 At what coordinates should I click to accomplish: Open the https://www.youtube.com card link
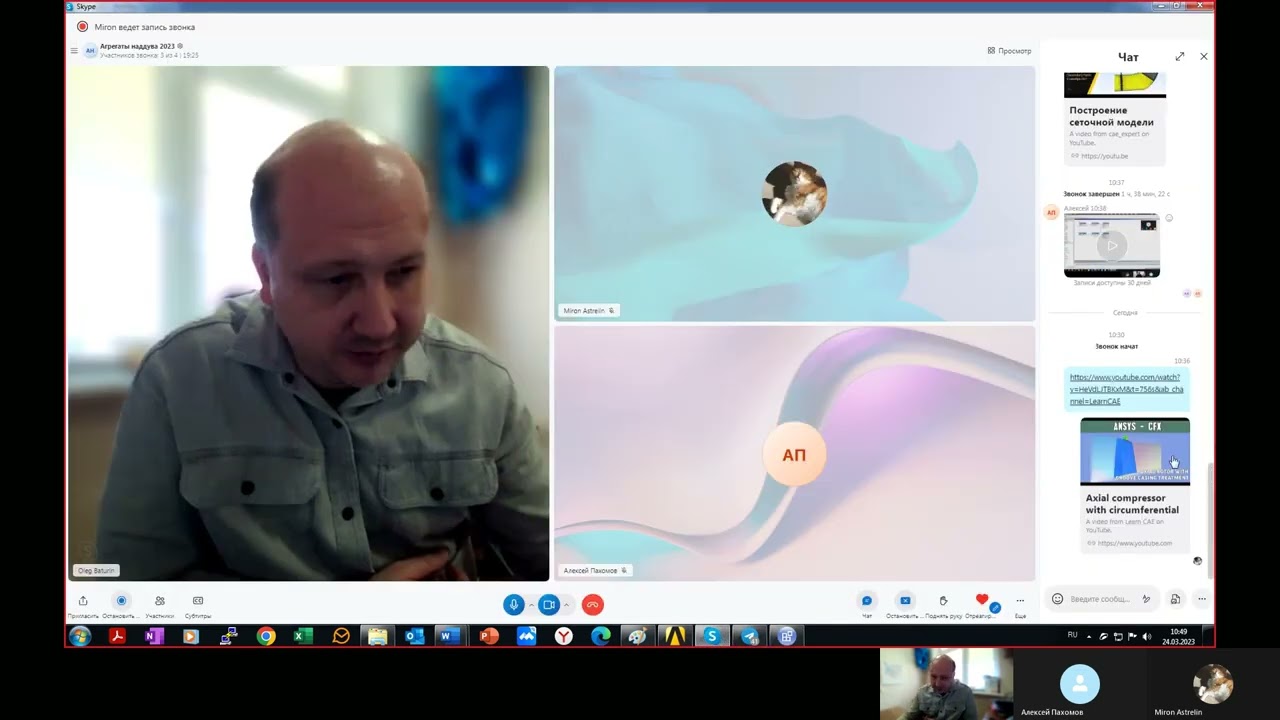(x=1134, y=543)
